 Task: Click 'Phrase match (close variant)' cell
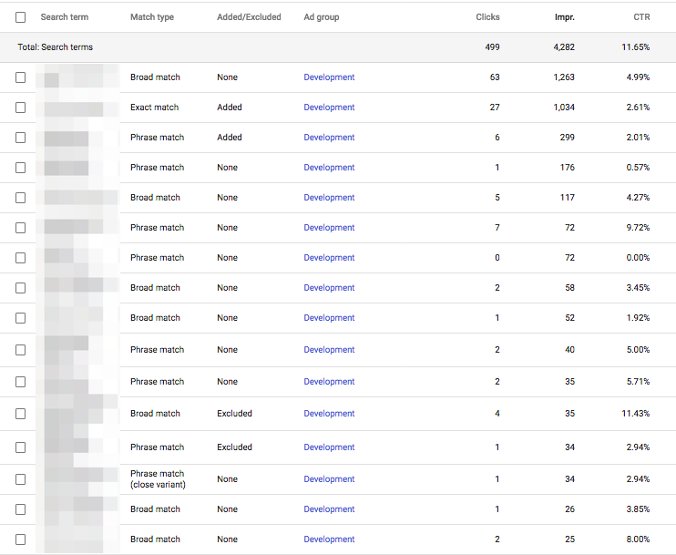pos(158,479)
